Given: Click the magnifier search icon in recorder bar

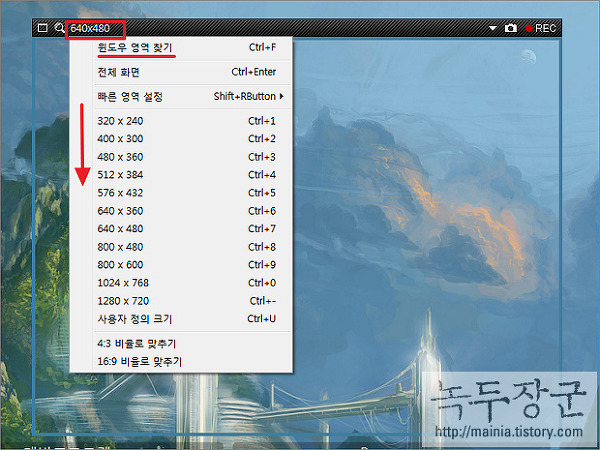Looking at the screenshot, I should point(59,28).
